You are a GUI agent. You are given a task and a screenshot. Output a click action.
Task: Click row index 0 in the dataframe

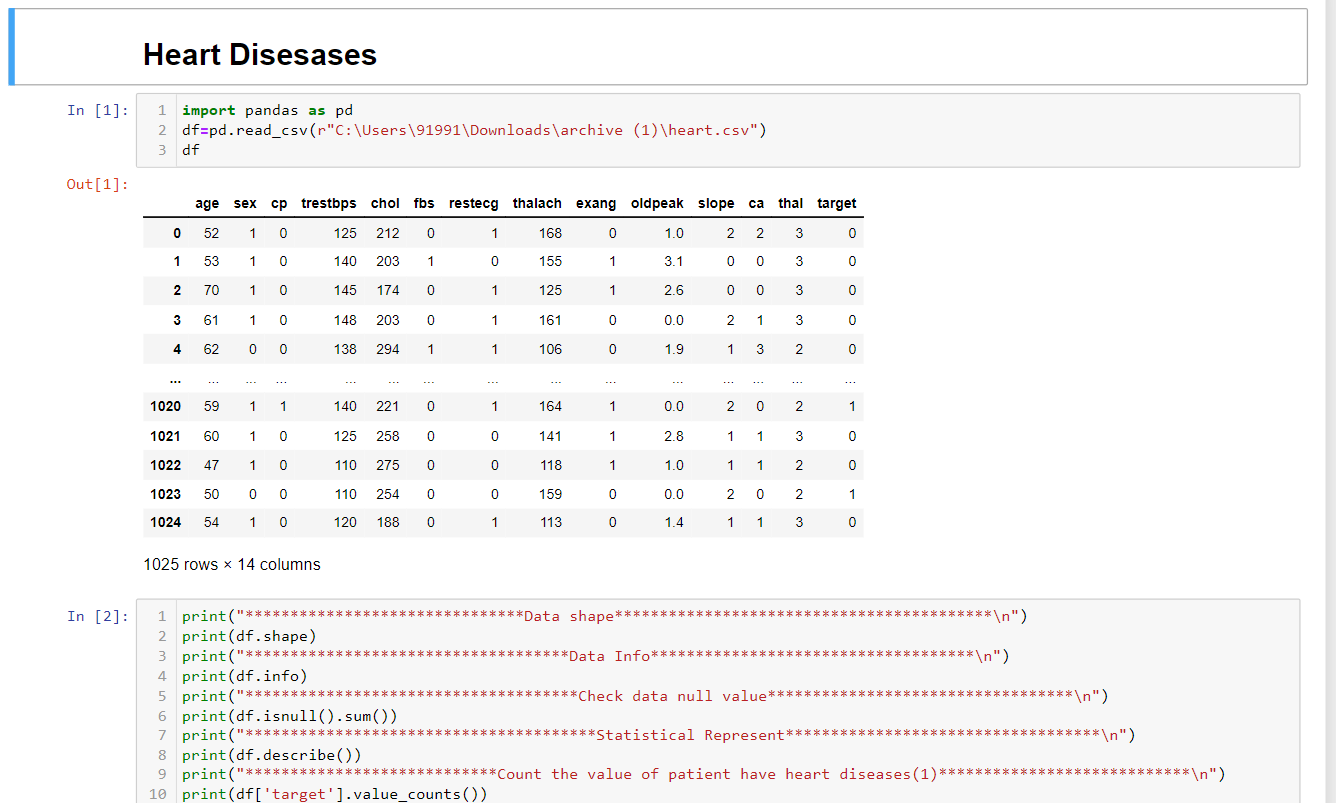click(x=176, y=233)
